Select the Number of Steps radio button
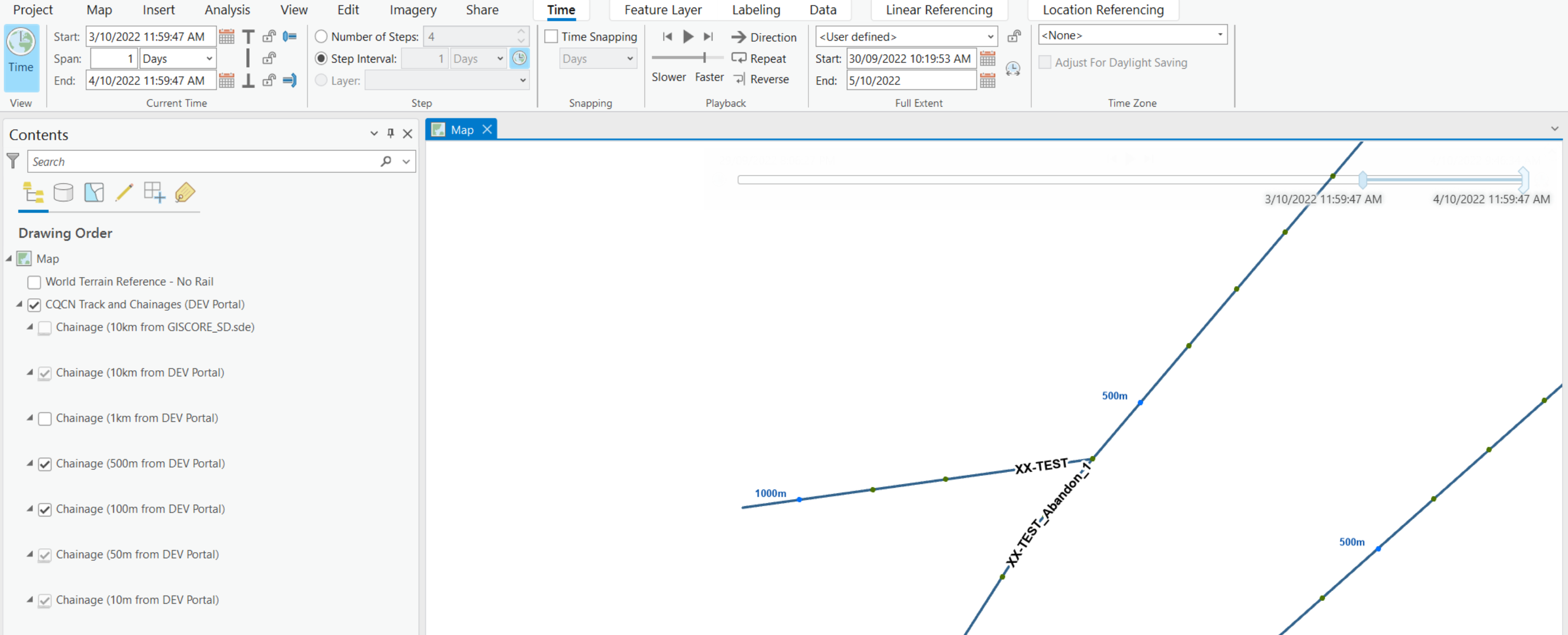 (x=321, y=36)
